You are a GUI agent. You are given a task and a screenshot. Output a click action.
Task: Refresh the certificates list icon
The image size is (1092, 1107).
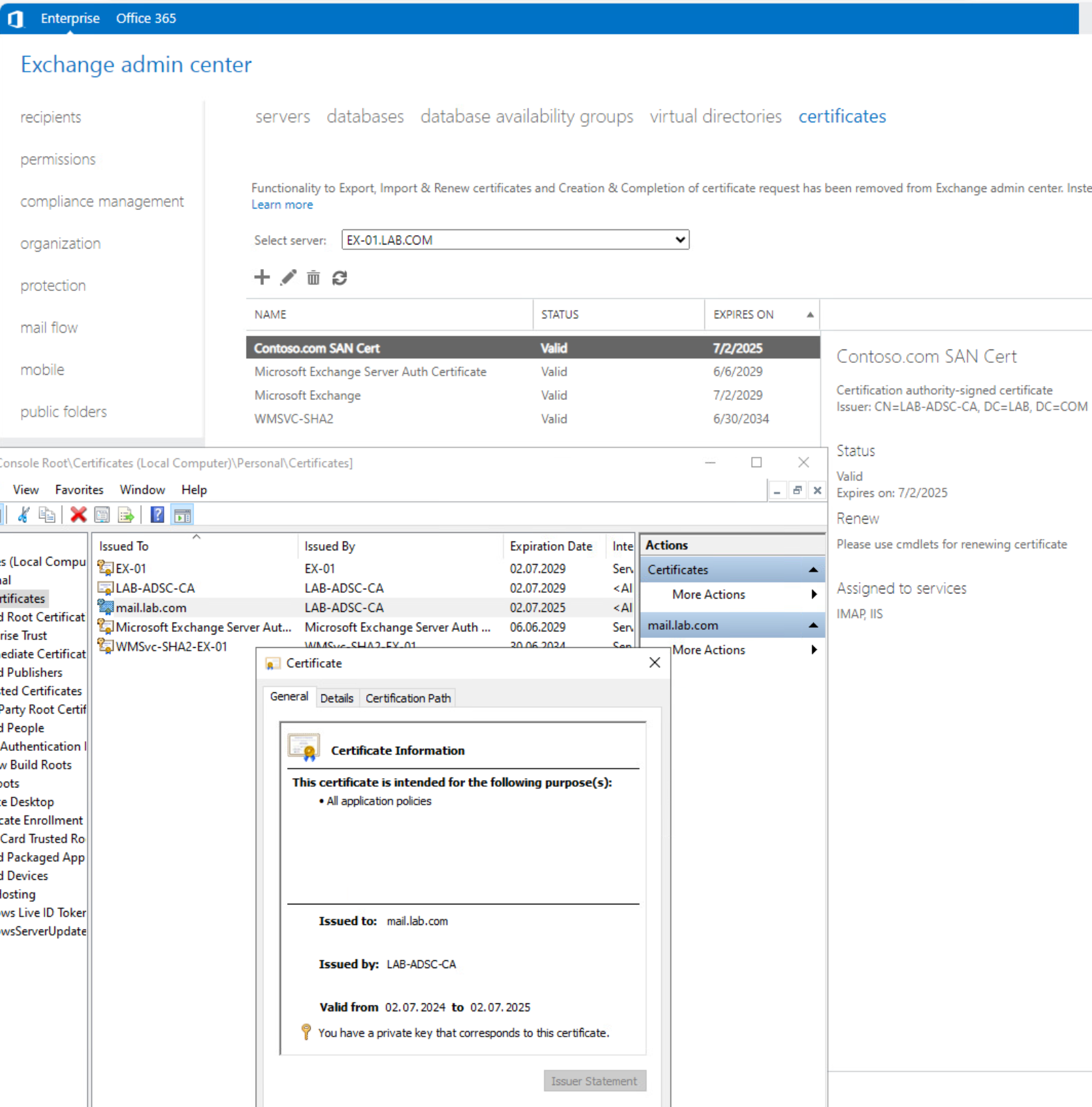click(340, 277)
